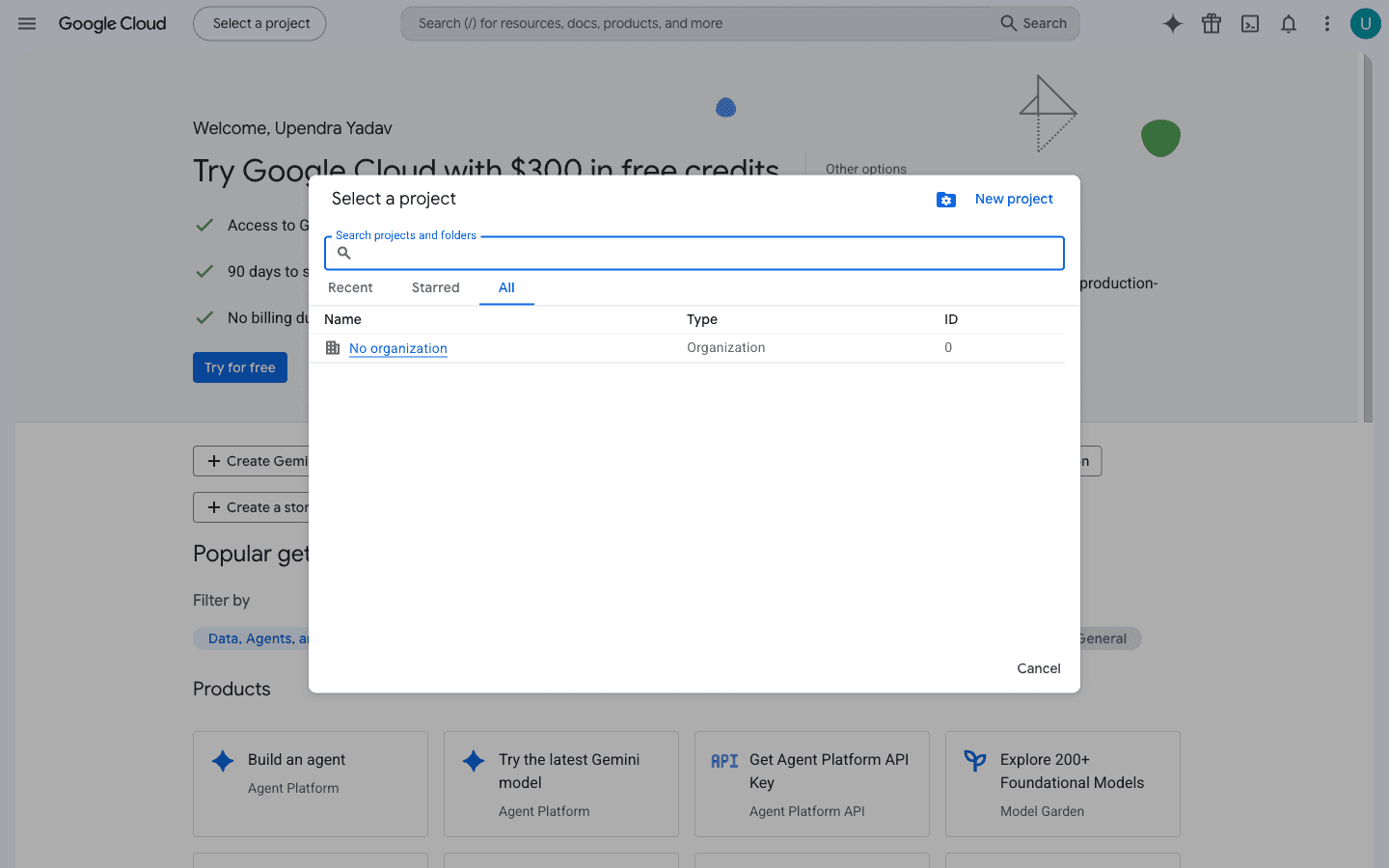1389x868 pixels.
Task: Open the user account avatar U
Action: [x=1365, y=23]
